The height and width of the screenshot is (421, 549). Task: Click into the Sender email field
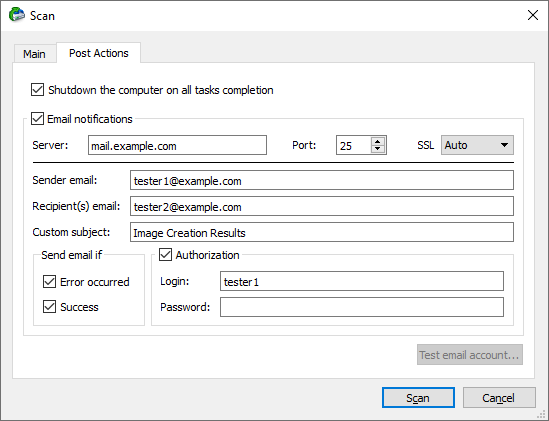(322, 180)
